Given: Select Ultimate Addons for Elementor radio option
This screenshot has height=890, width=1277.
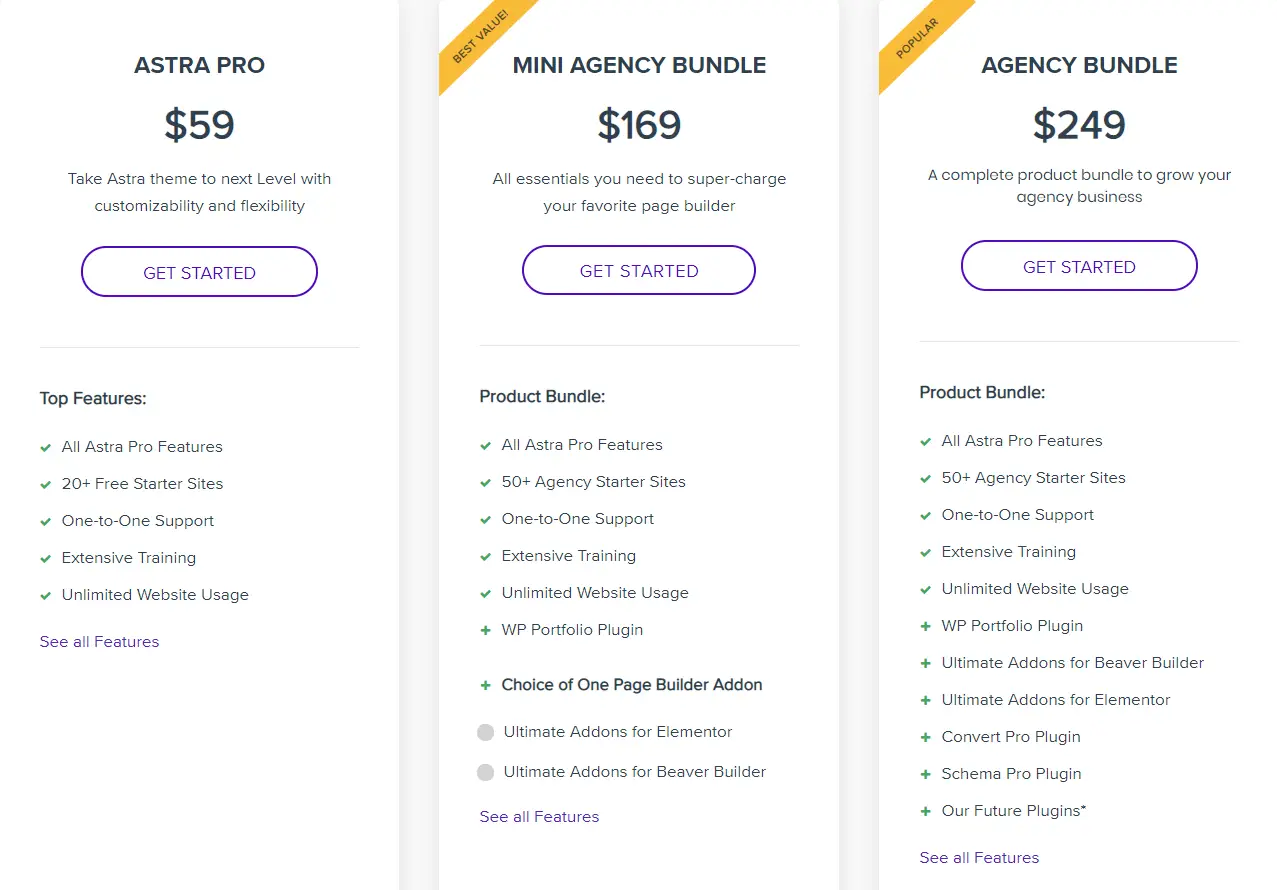Looking at the screenshot, I should (486, 732).
